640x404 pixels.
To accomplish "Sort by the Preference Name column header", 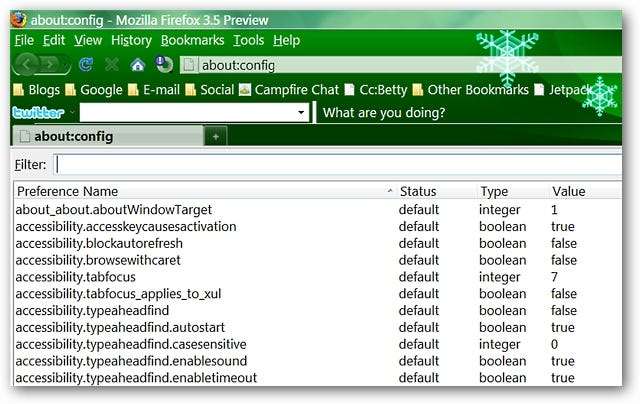I will point(204,191).
